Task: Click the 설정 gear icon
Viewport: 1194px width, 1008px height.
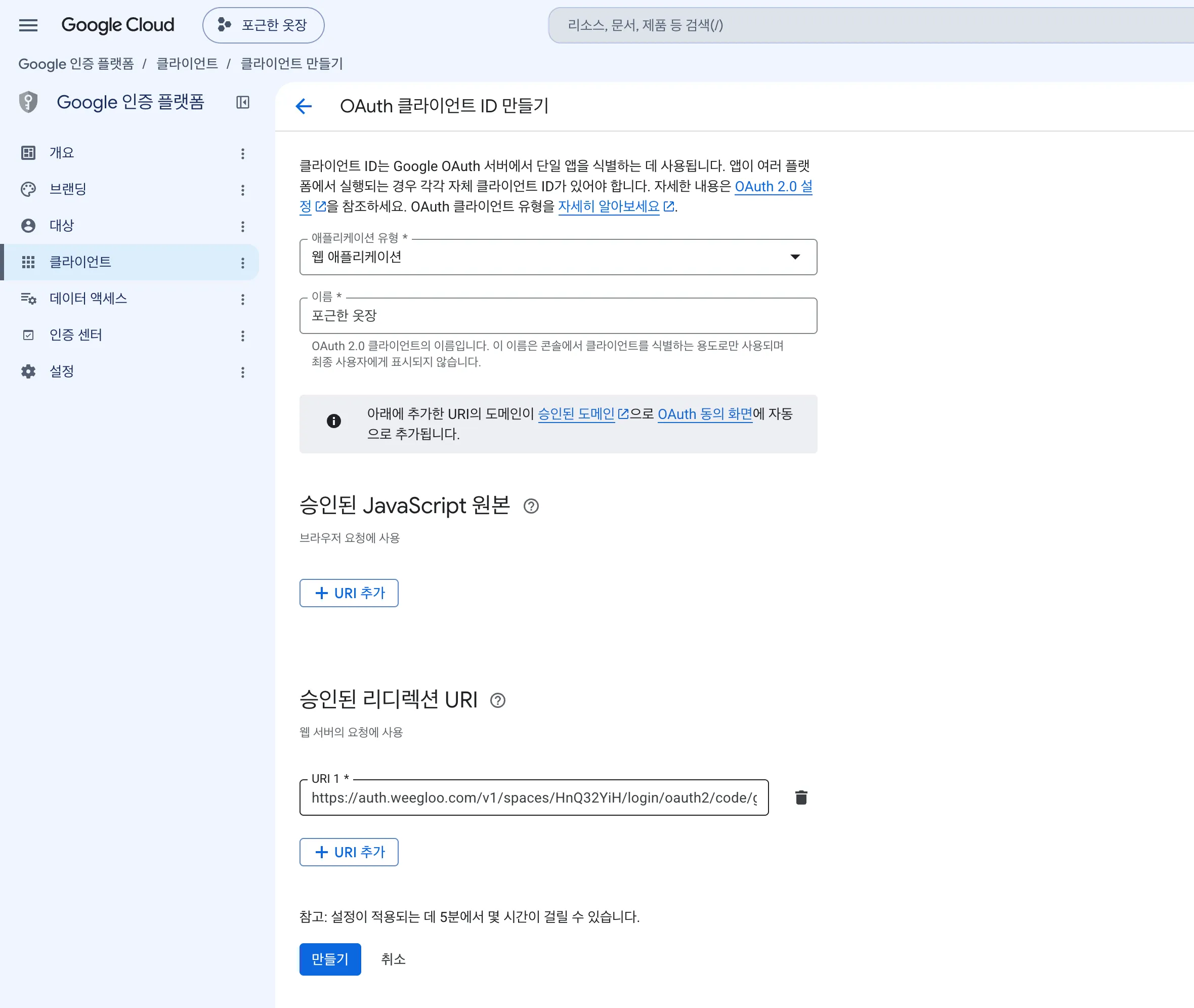Action: 28,372
